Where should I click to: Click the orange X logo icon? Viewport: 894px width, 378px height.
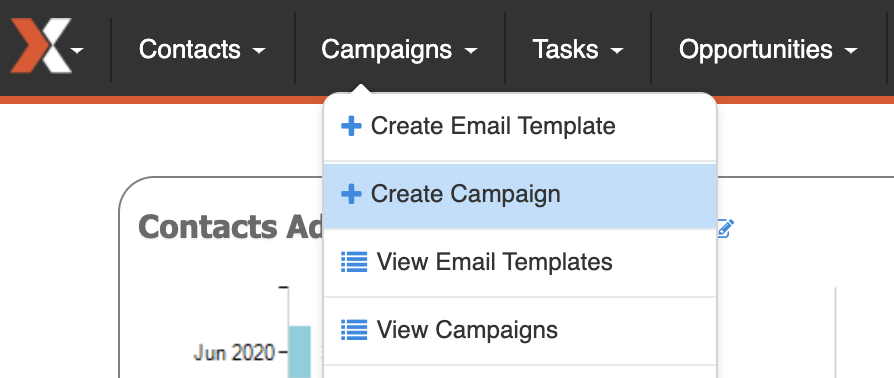point(41,46)
